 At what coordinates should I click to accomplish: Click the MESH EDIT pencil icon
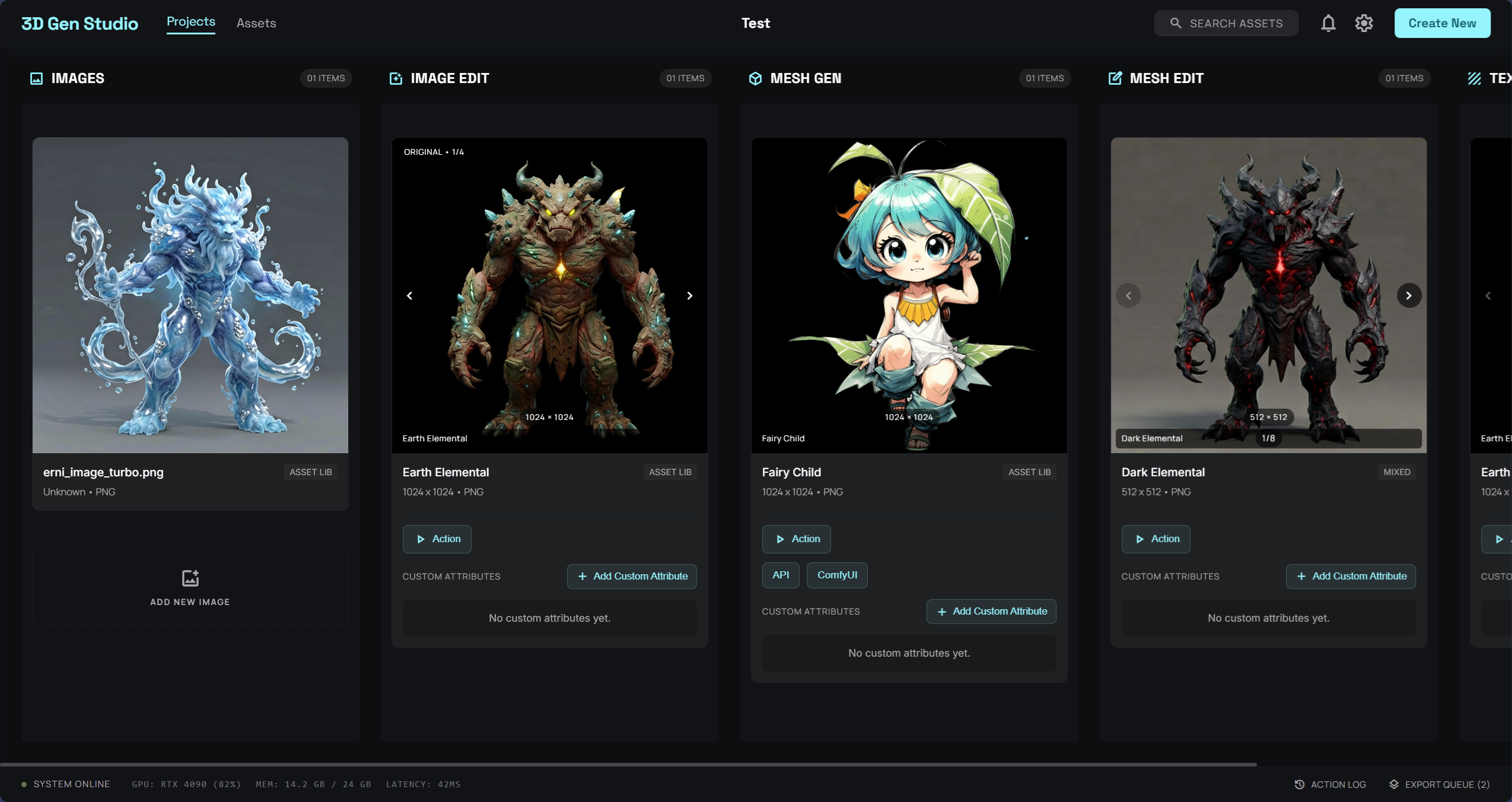(1116, 78)
